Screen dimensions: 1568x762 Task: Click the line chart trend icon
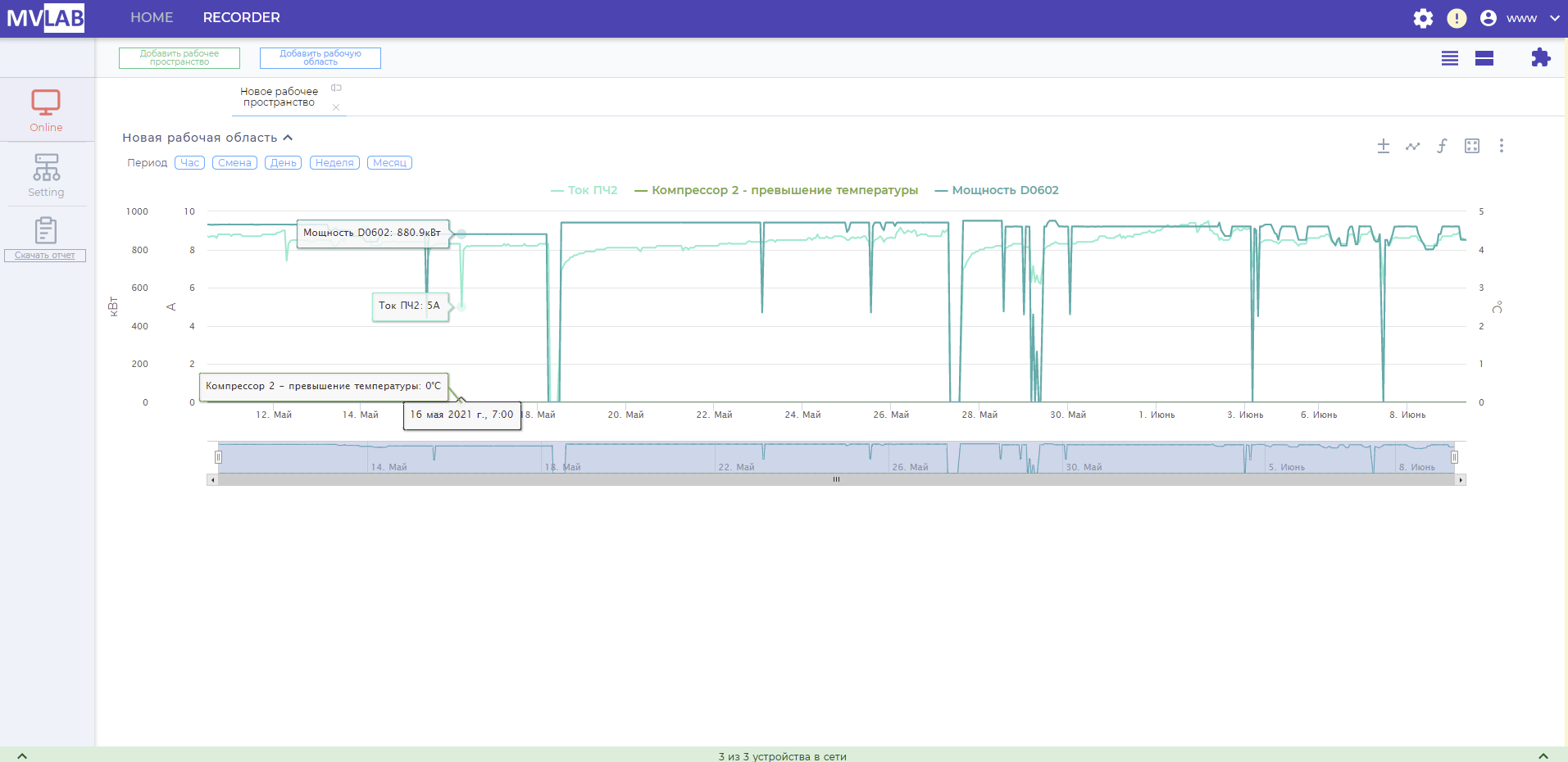(x=1412, y=146)
